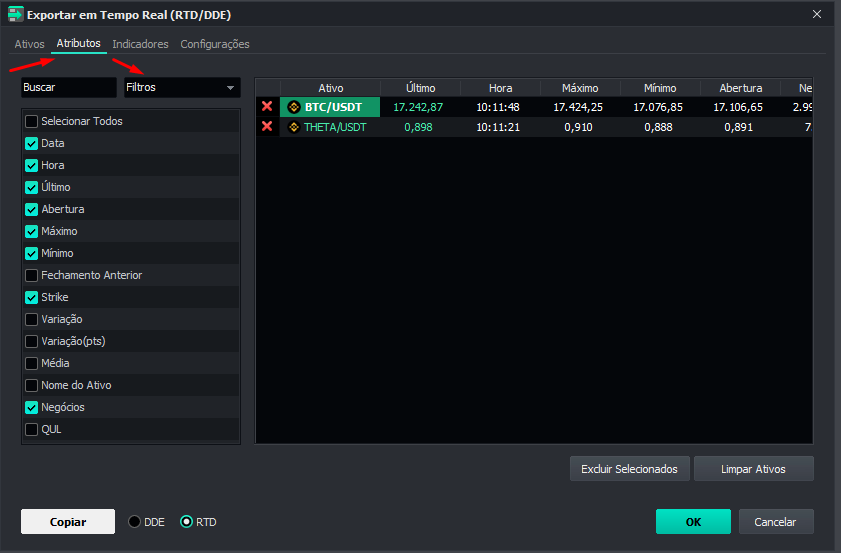Select the DDE radio option
841x553 pixels.
[x=136, y=522]
